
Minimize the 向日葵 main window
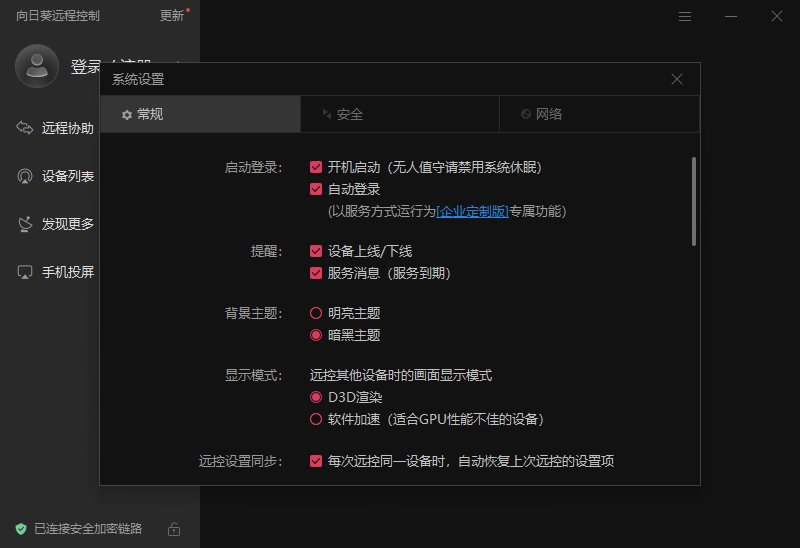click(731, 17)
